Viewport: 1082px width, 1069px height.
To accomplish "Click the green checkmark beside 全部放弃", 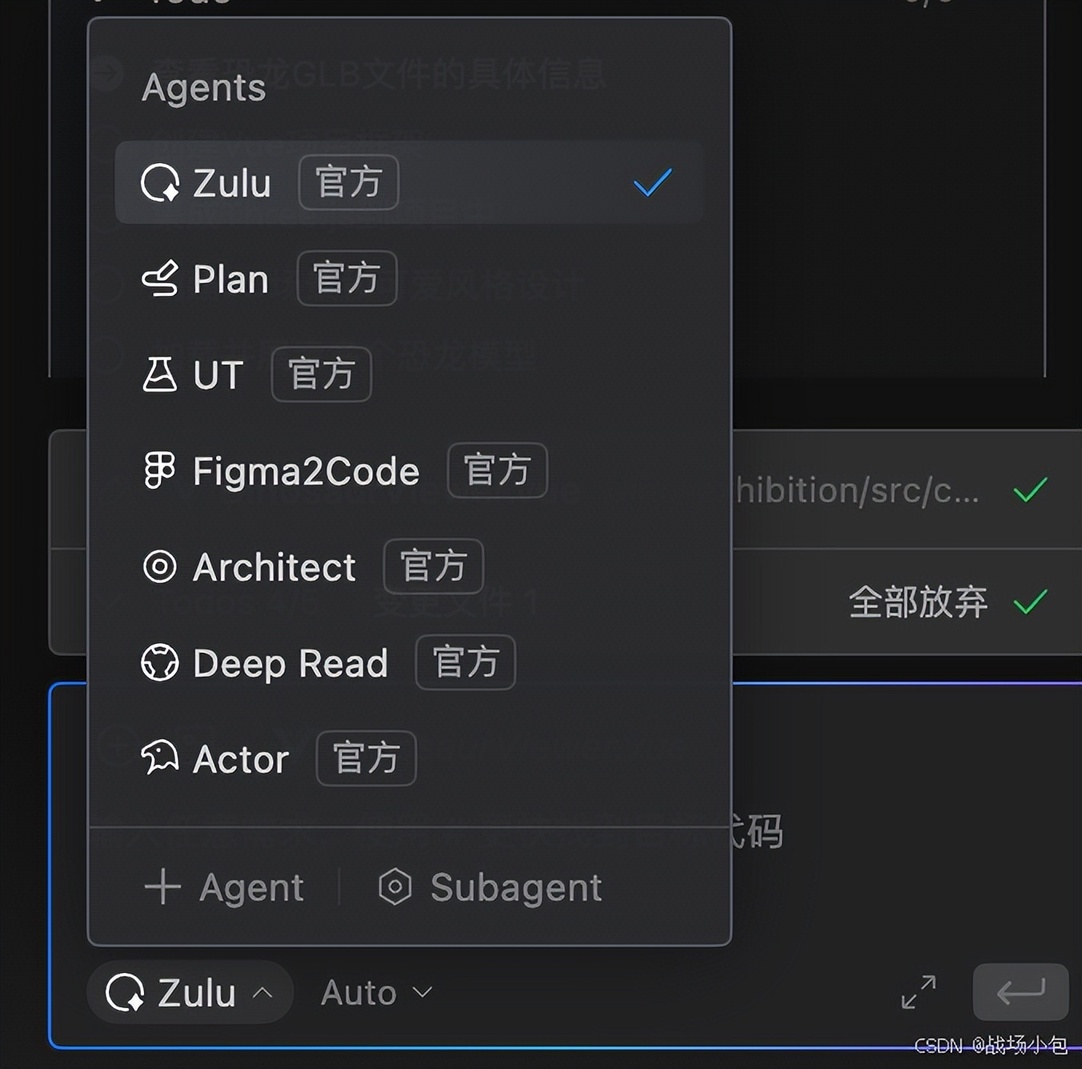I will (x=1030, y=602).
